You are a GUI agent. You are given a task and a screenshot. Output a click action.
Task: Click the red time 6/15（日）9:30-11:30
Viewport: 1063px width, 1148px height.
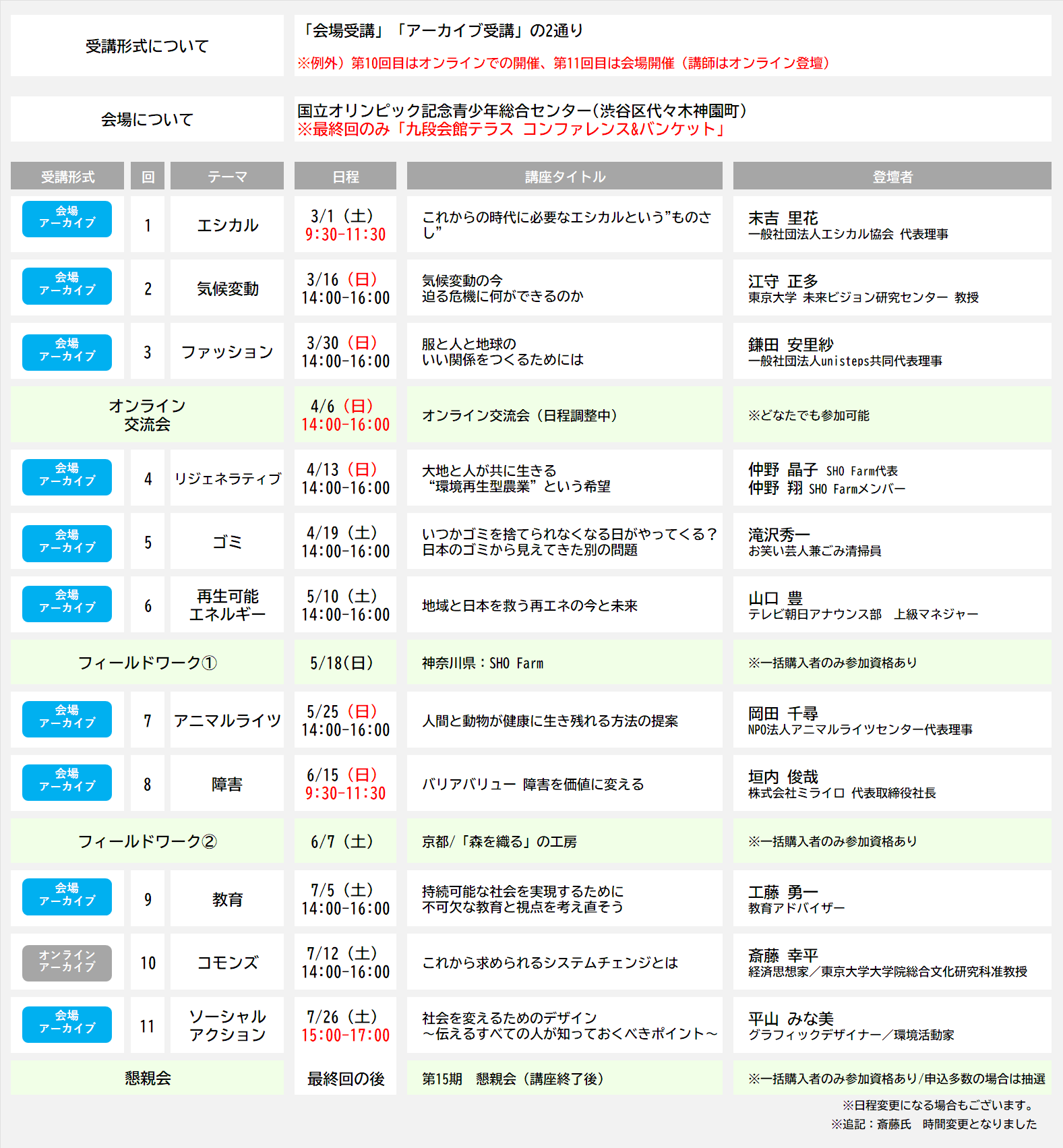click(345, 783)
